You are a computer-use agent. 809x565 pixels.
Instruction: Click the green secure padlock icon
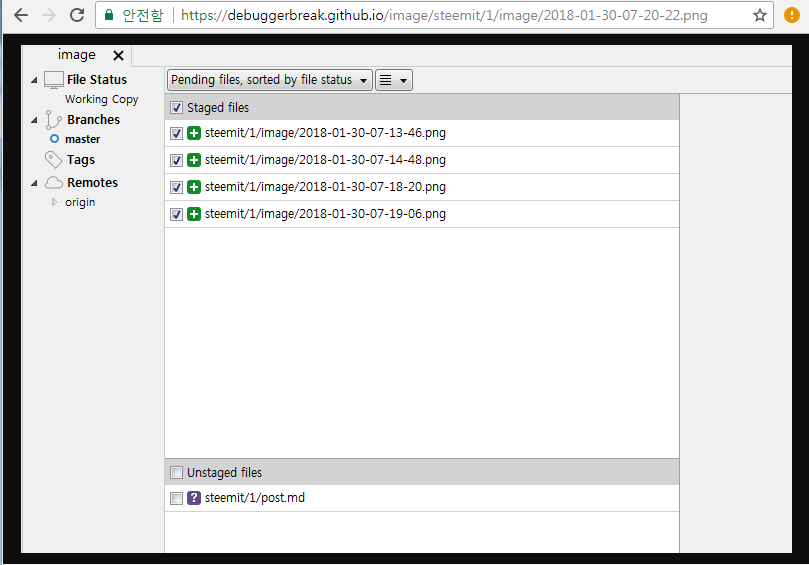coord(110,15)
